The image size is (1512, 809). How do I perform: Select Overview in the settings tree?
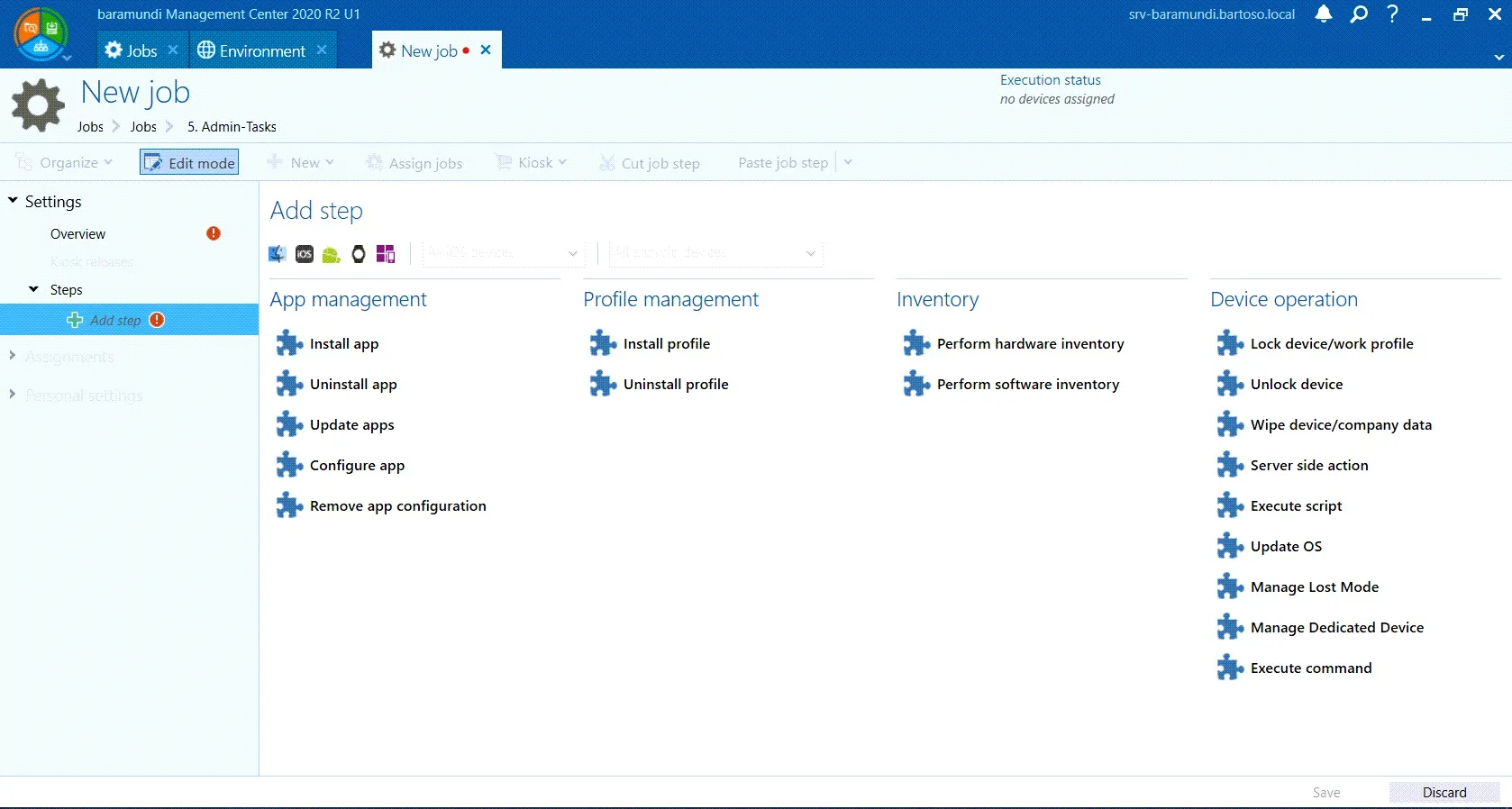(77, 233)
